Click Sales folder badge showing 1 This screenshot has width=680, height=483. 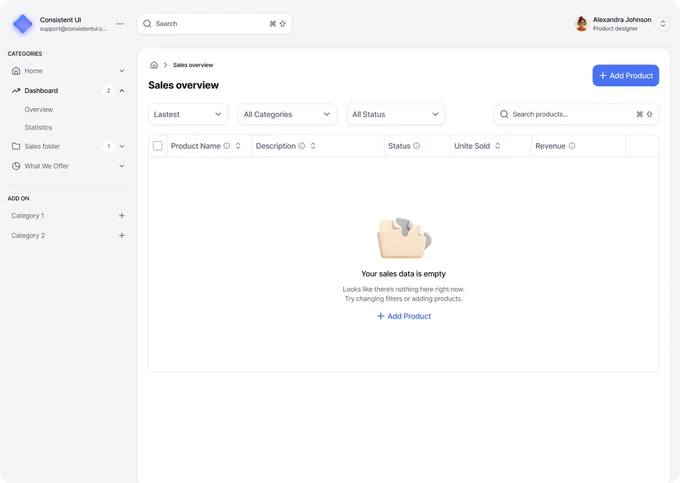point(108,146)
